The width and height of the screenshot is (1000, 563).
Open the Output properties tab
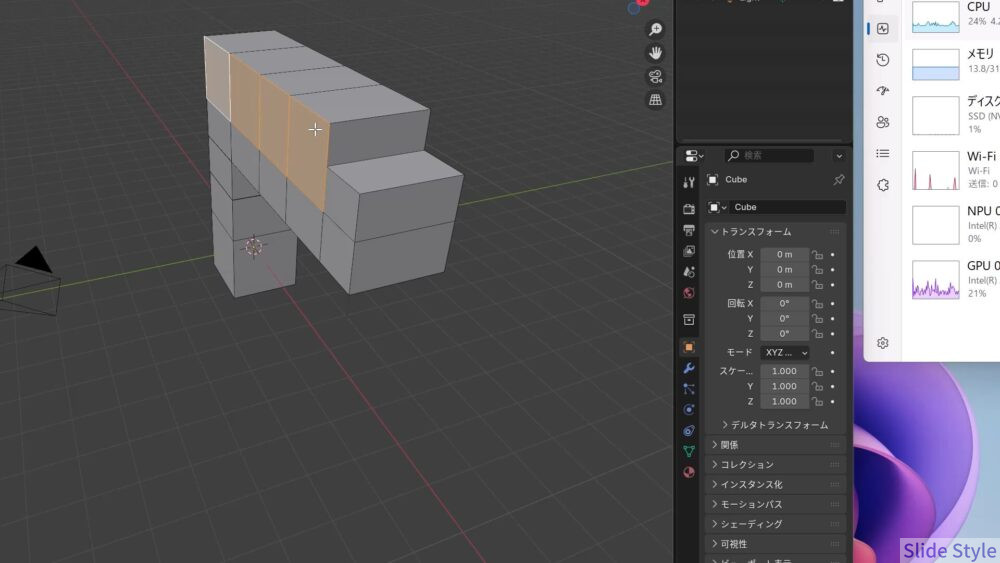689,230
